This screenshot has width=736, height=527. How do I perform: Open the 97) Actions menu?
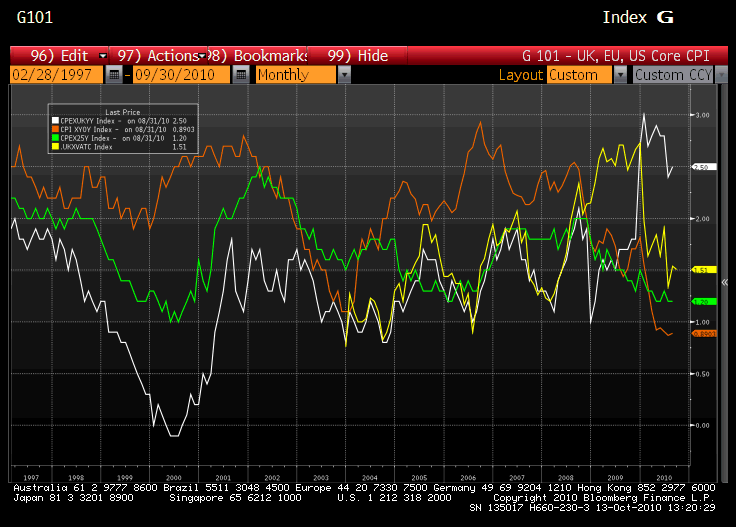[158, 56]
